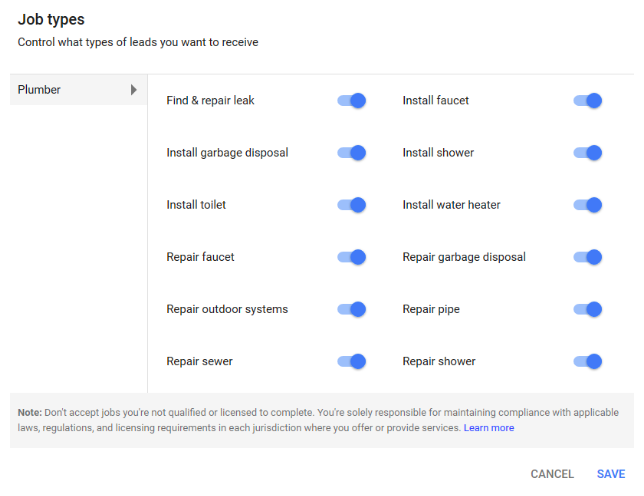Disable Repair outdoor systems leads

tap(352, 309)
